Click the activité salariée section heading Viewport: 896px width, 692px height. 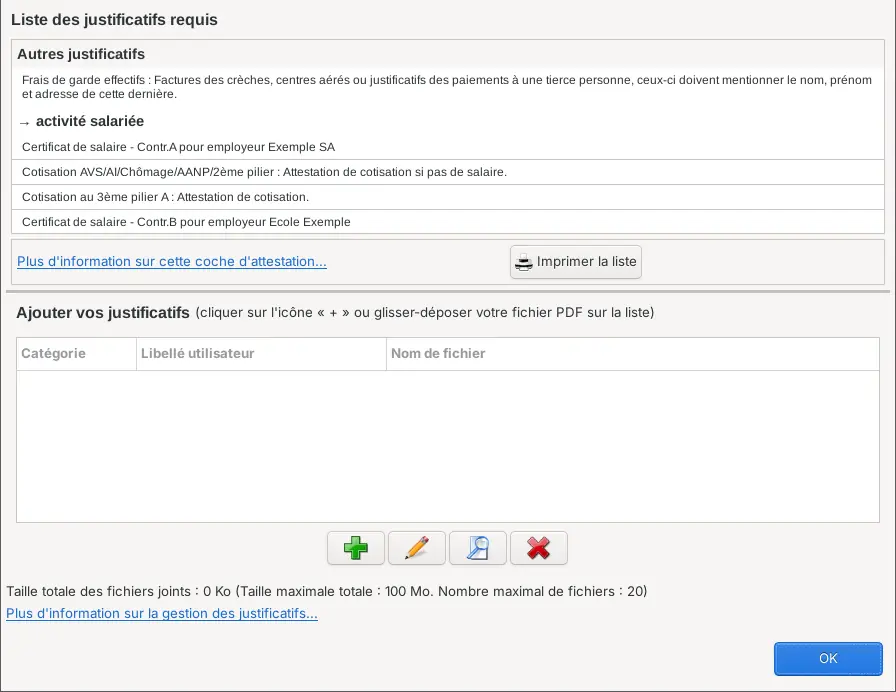pos(90,121)
